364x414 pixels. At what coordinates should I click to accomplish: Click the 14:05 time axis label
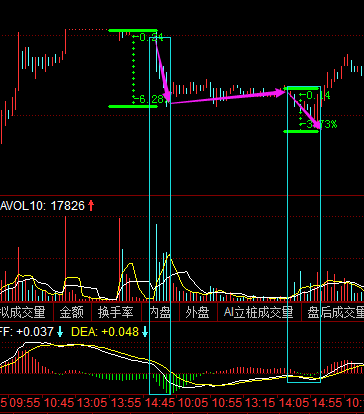point(294,403)
